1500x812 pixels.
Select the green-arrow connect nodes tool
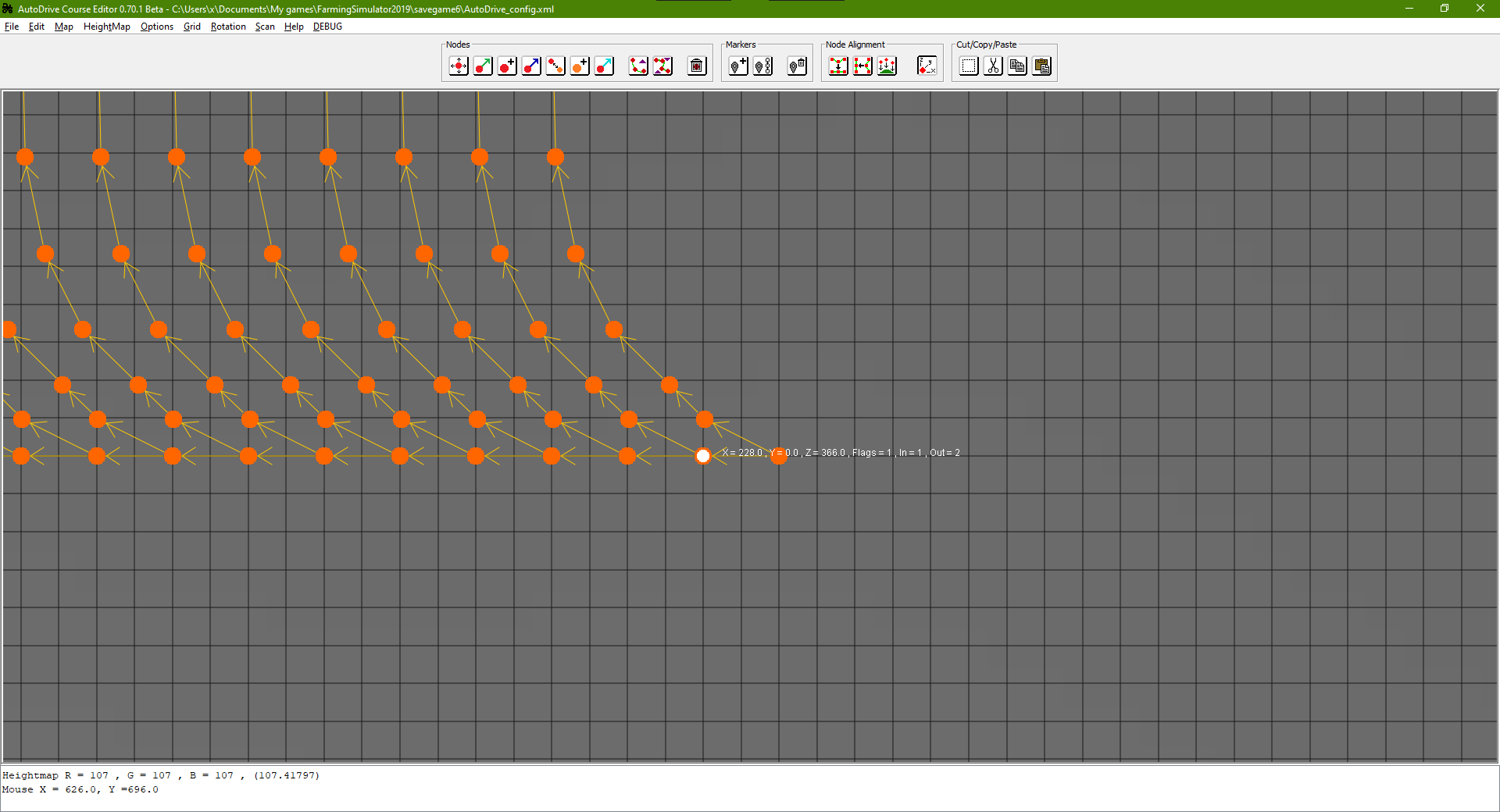[x=483, y=66]
